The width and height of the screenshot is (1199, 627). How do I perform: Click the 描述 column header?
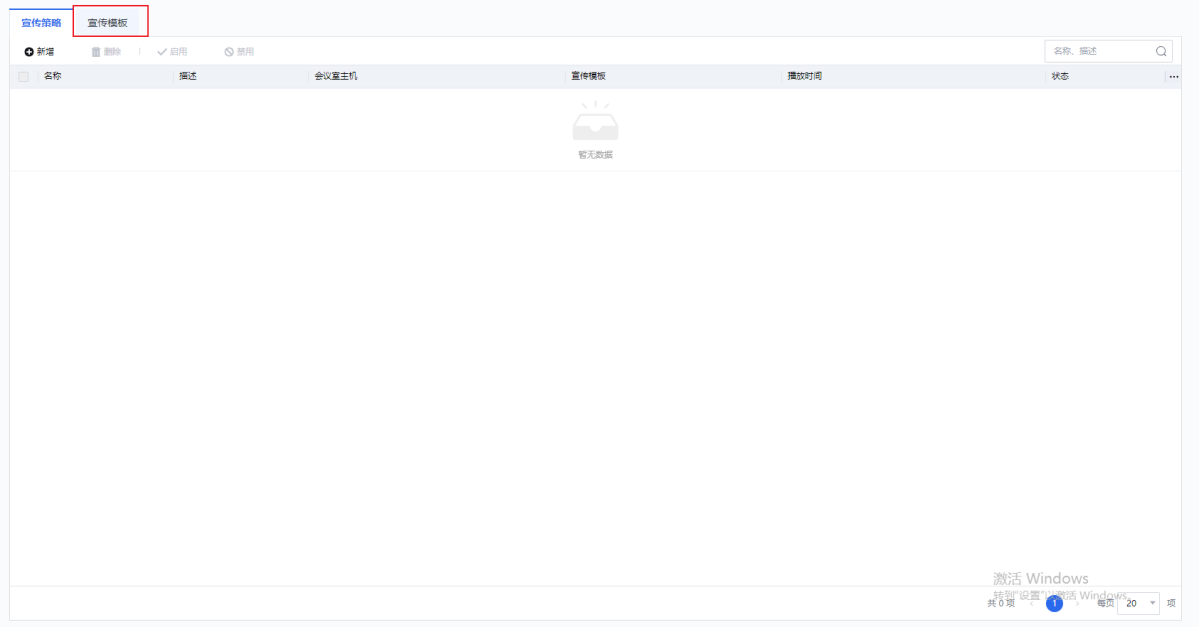(x=188, y=77)
